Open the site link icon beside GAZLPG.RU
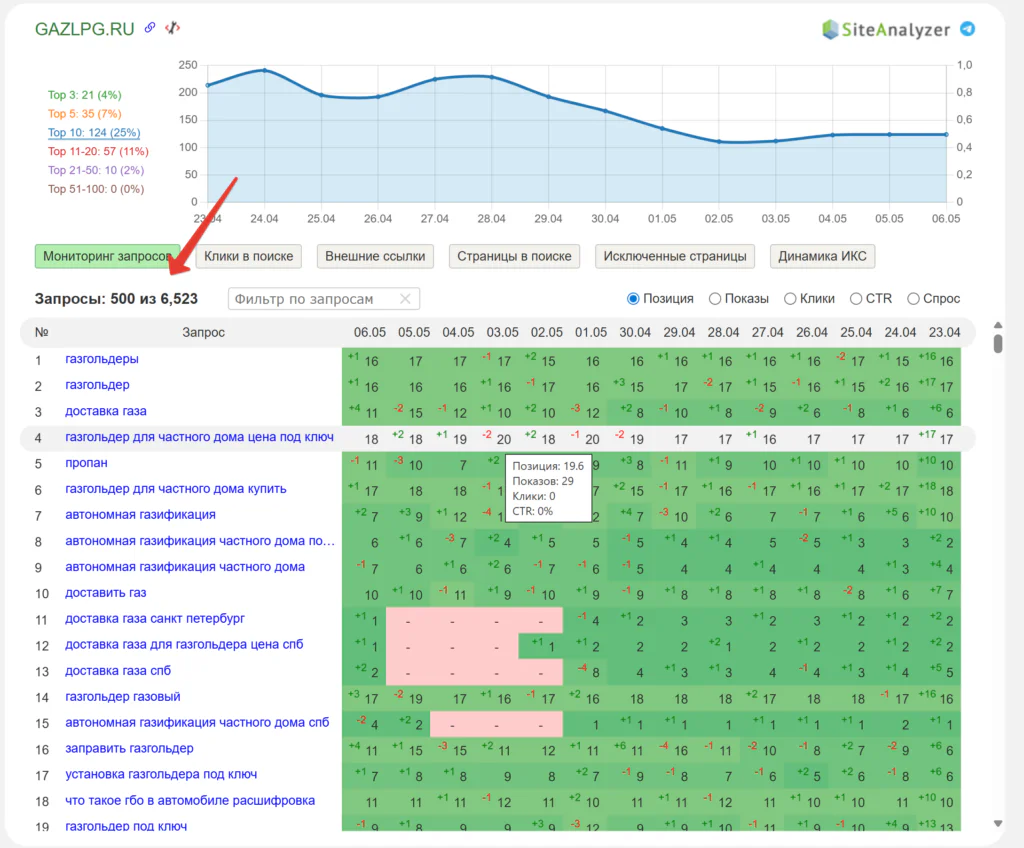 coord(150,27)
